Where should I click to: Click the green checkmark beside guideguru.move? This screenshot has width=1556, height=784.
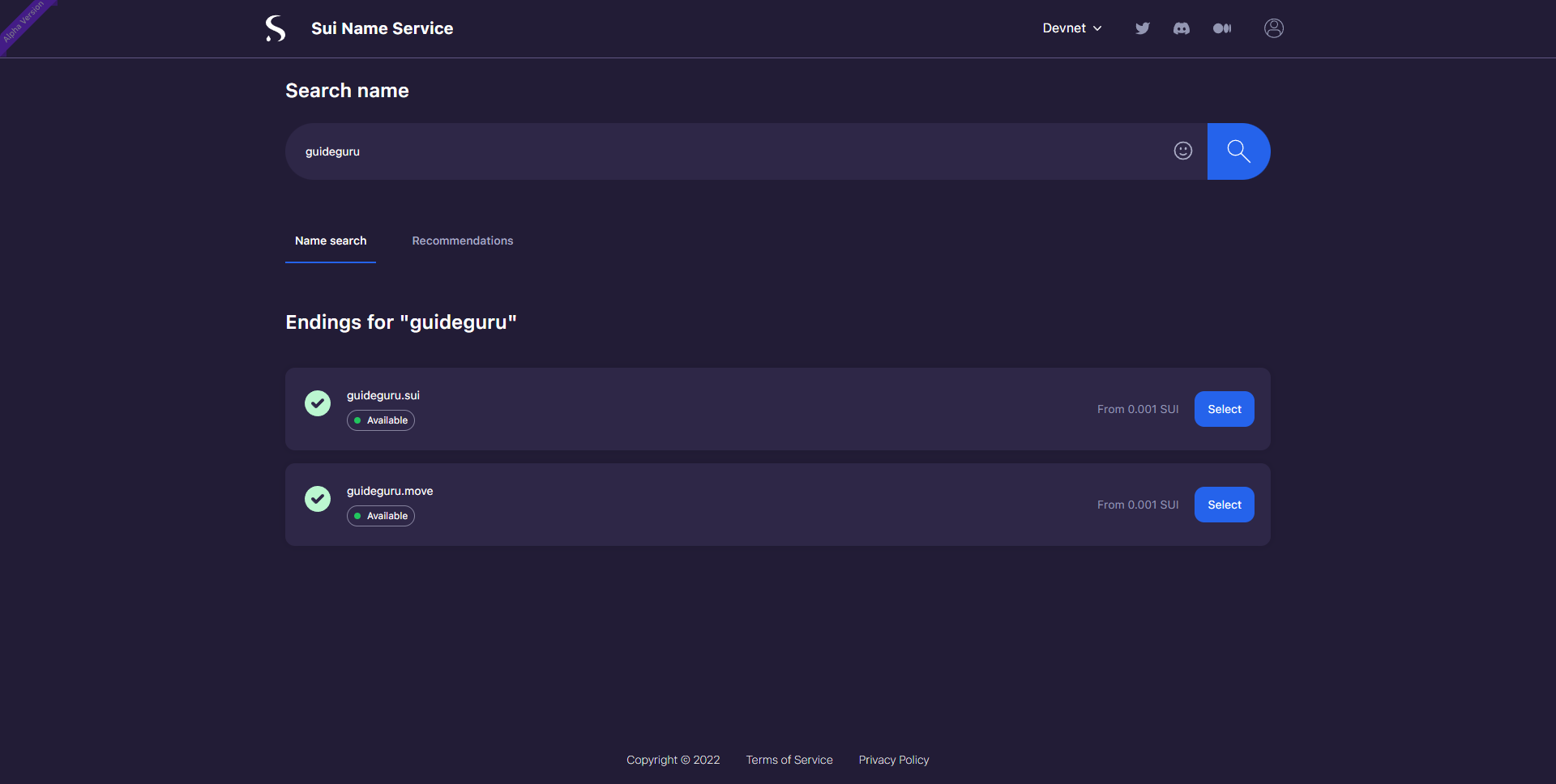tap(318, 498)
